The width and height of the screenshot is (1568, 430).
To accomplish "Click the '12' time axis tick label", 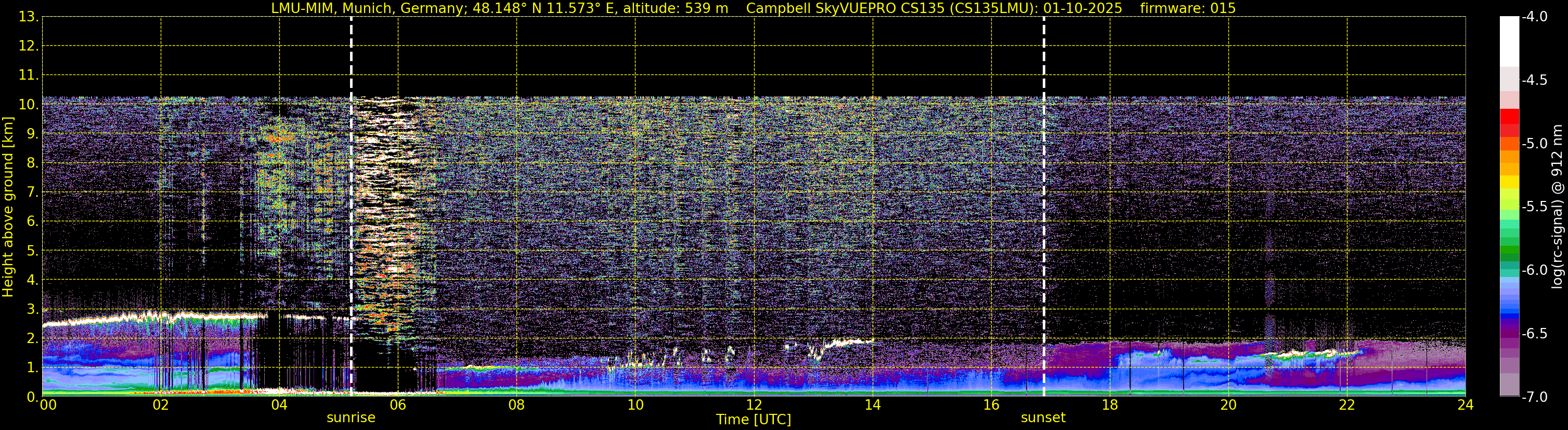I will click(754, 405).
